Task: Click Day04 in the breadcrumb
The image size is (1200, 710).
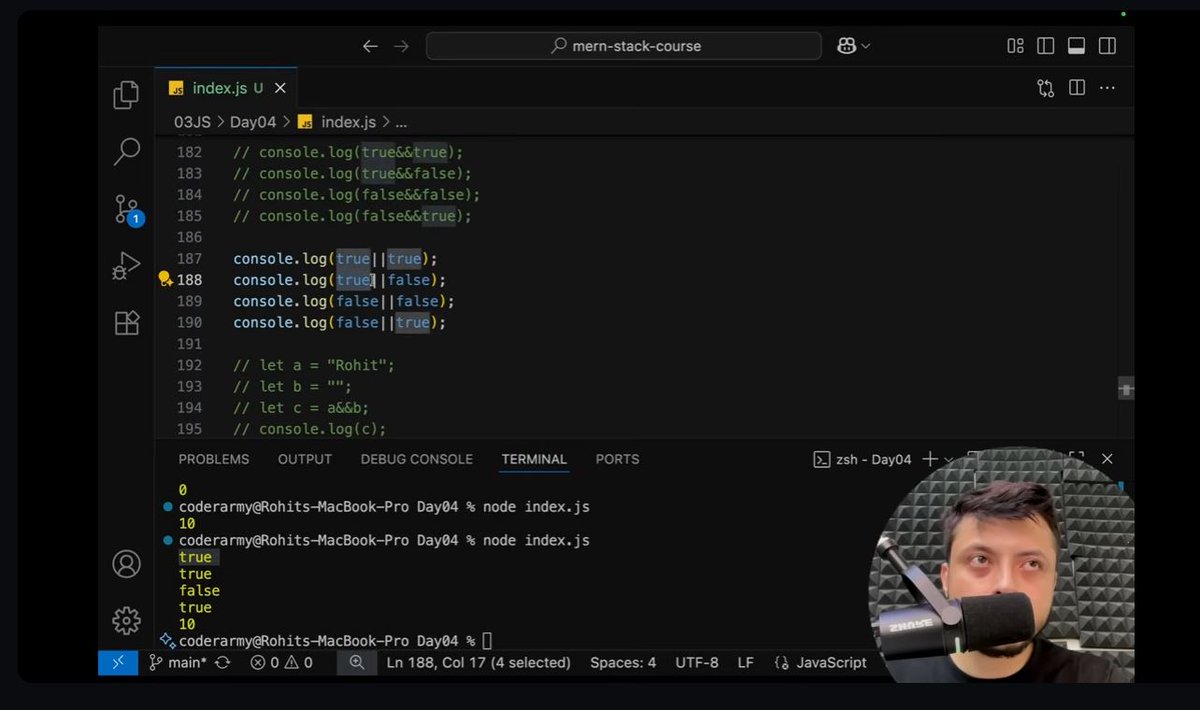Action: [253, 122]
